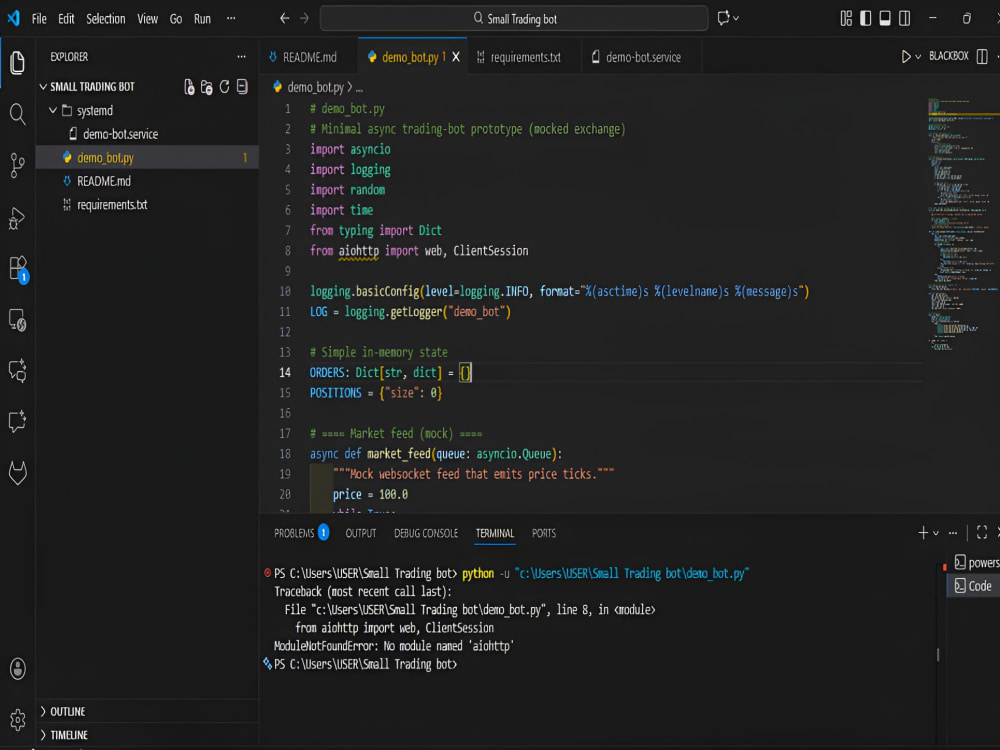This screenshot has height=750, width=1000.
Task: Switch to the requirements.txt editor tab
Action: [524, 57]
